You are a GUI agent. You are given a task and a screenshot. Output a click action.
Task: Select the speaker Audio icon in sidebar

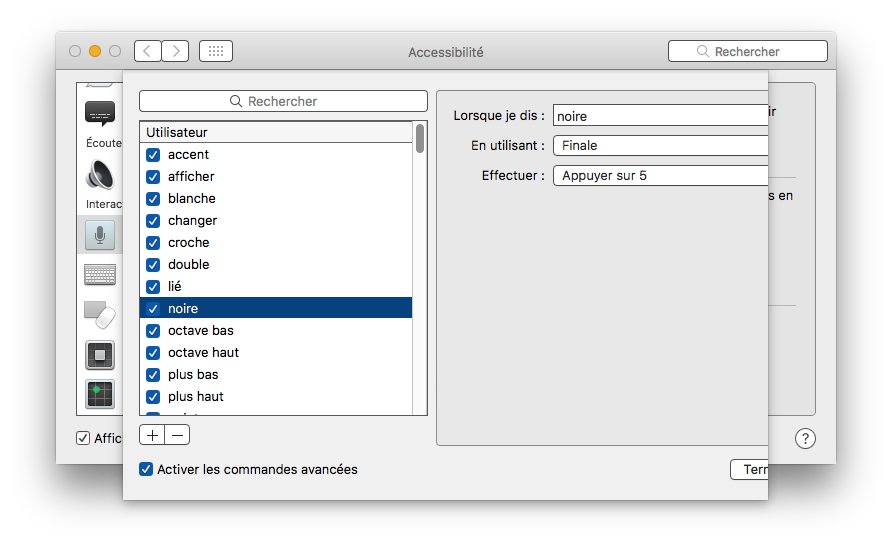coord(99,174)
